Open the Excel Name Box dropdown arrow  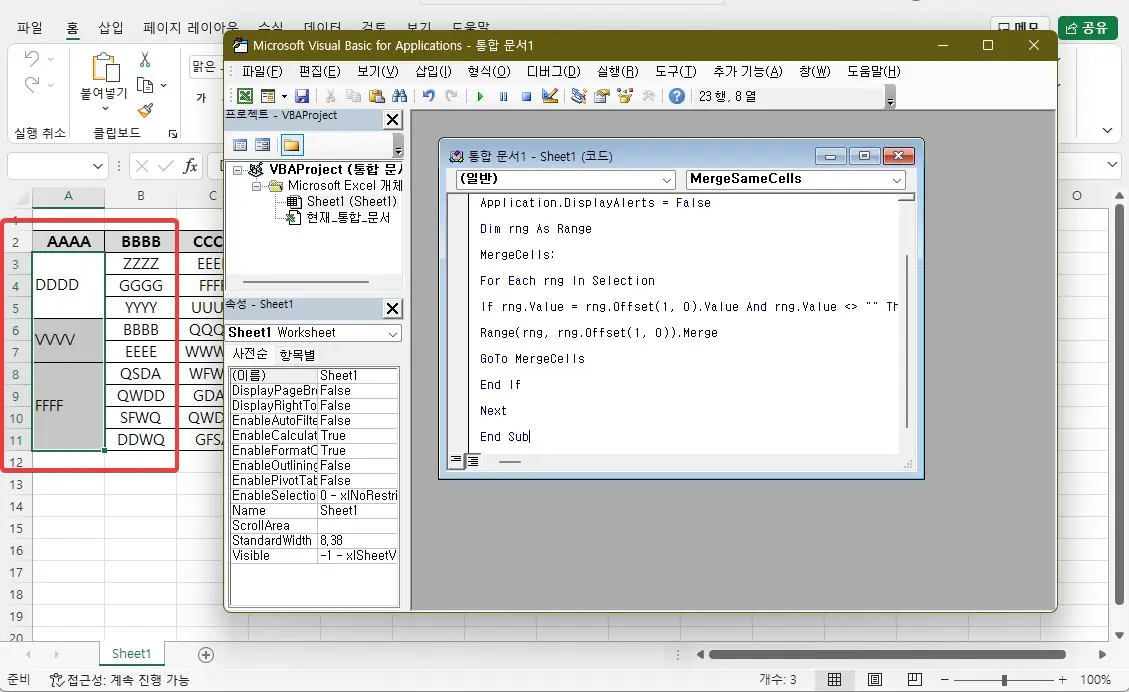click(x=98, y=166)
